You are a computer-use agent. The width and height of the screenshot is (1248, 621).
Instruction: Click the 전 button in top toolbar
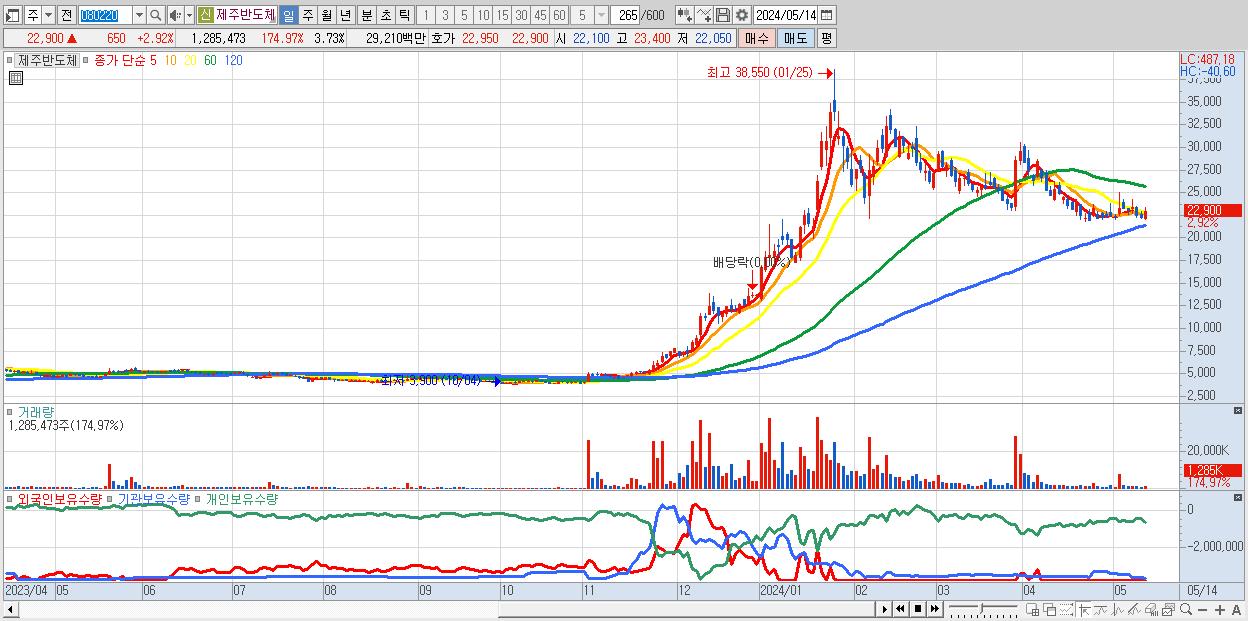[66, 16]
